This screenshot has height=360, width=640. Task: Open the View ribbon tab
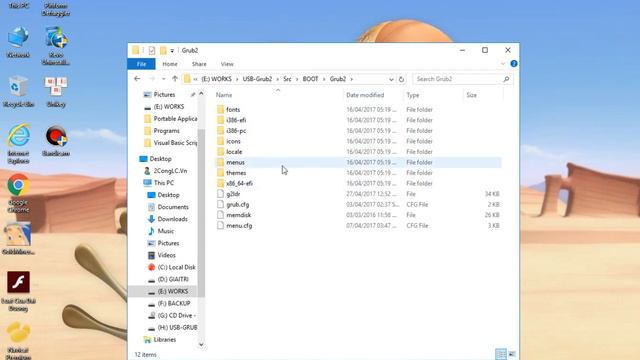tap(227, 64)
